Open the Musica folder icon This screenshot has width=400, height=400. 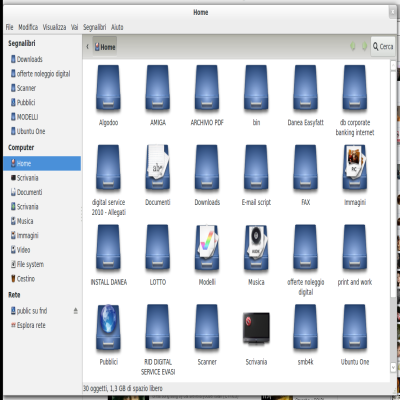256,248
